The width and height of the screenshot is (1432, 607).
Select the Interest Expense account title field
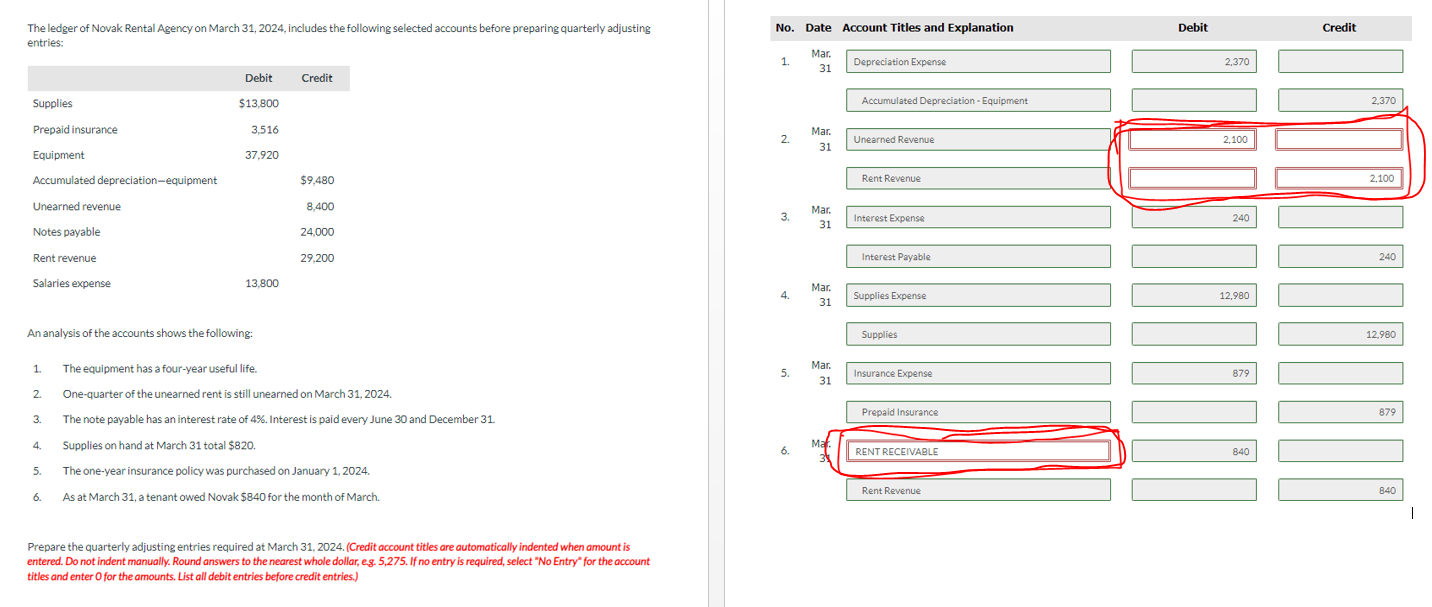pyautogui.click(x=979, y=217)
